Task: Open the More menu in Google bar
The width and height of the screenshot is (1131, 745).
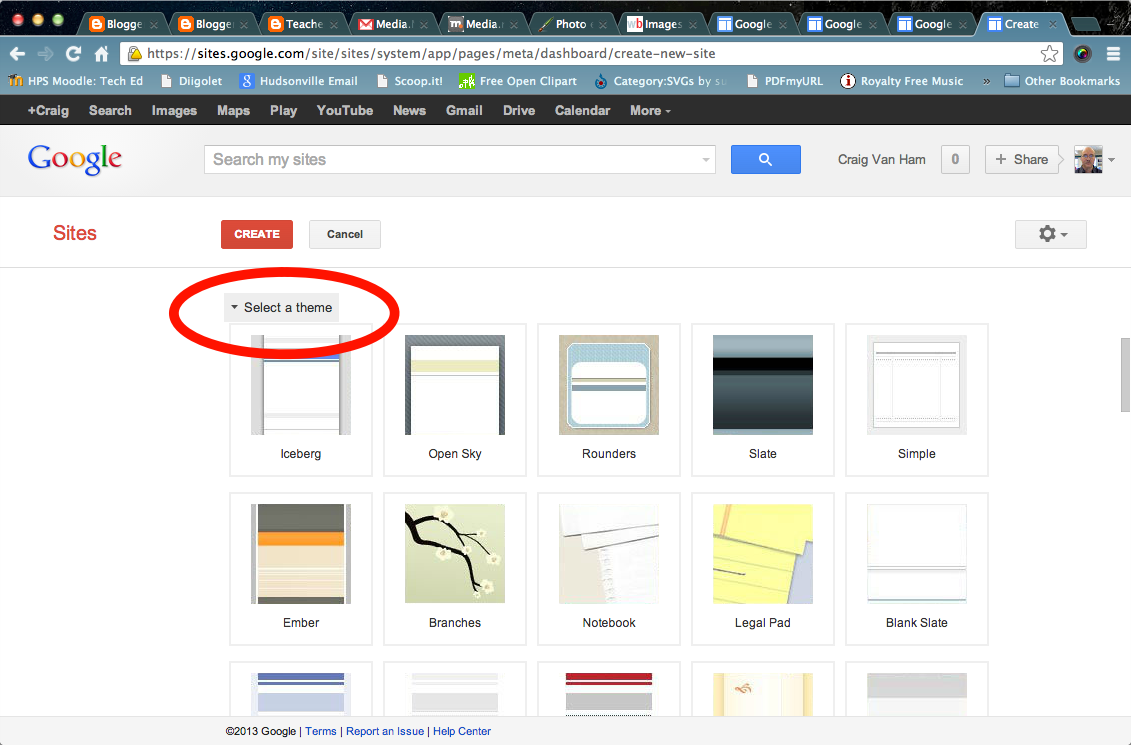Action: tap(650, 110)
